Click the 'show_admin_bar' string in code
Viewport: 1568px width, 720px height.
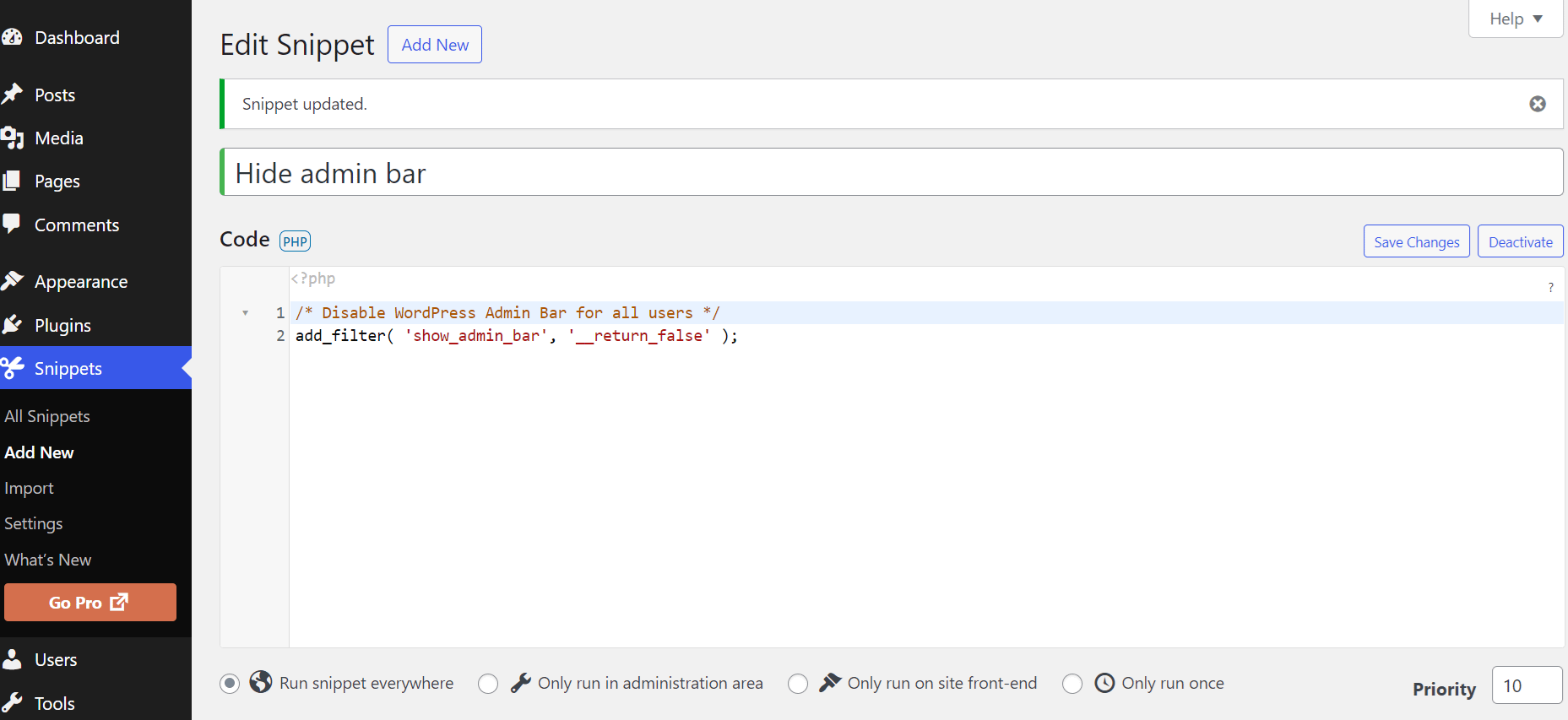click(x=476, y=336)
